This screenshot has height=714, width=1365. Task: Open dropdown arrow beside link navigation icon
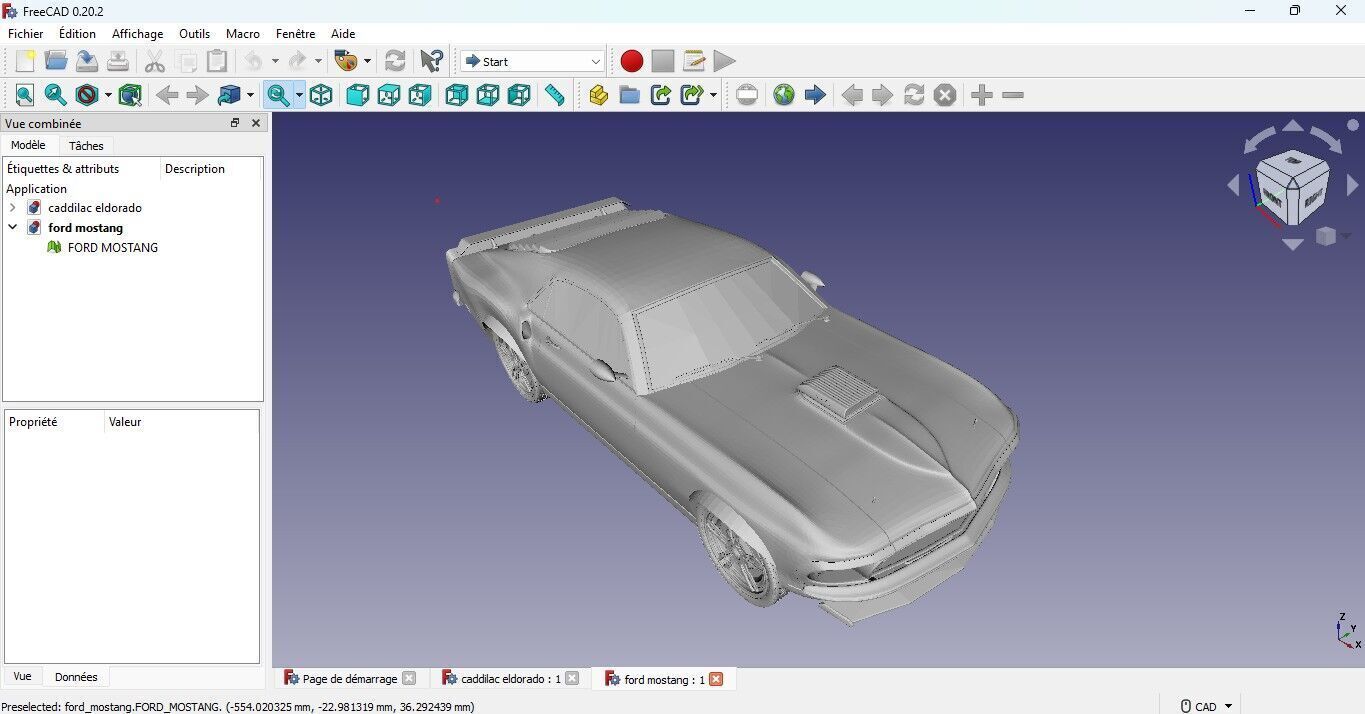click(250, 95)
